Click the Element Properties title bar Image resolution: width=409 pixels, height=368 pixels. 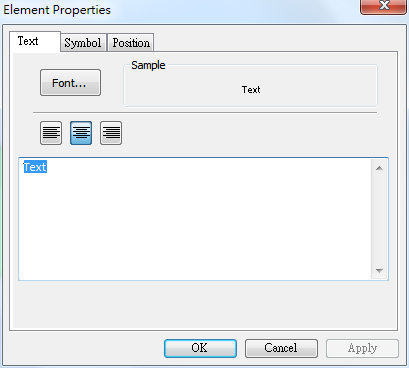(x=180, y=10)
